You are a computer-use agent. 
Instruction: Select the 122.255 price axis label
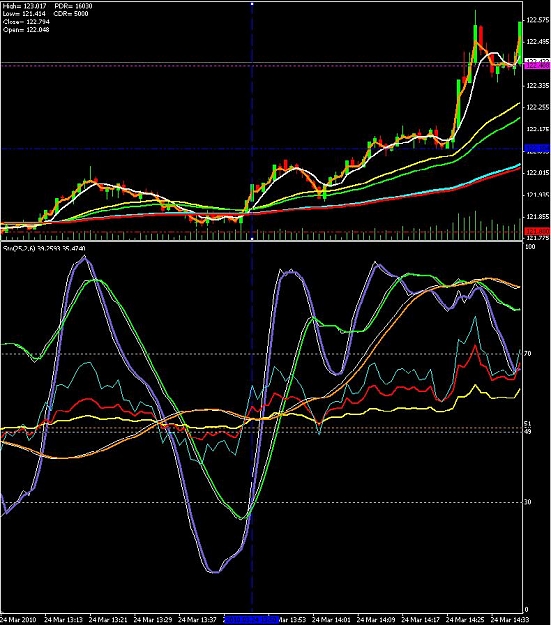(x=537, y=107)
